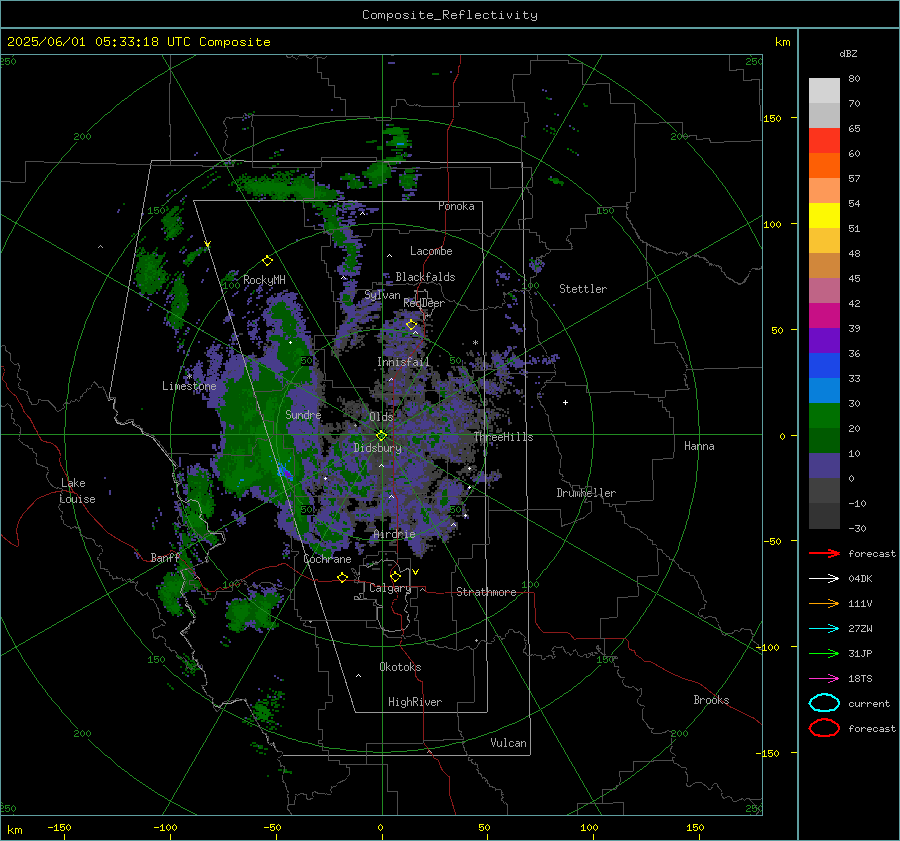
Task: Select the Strathmore label
Action: (x=486, y=592)
